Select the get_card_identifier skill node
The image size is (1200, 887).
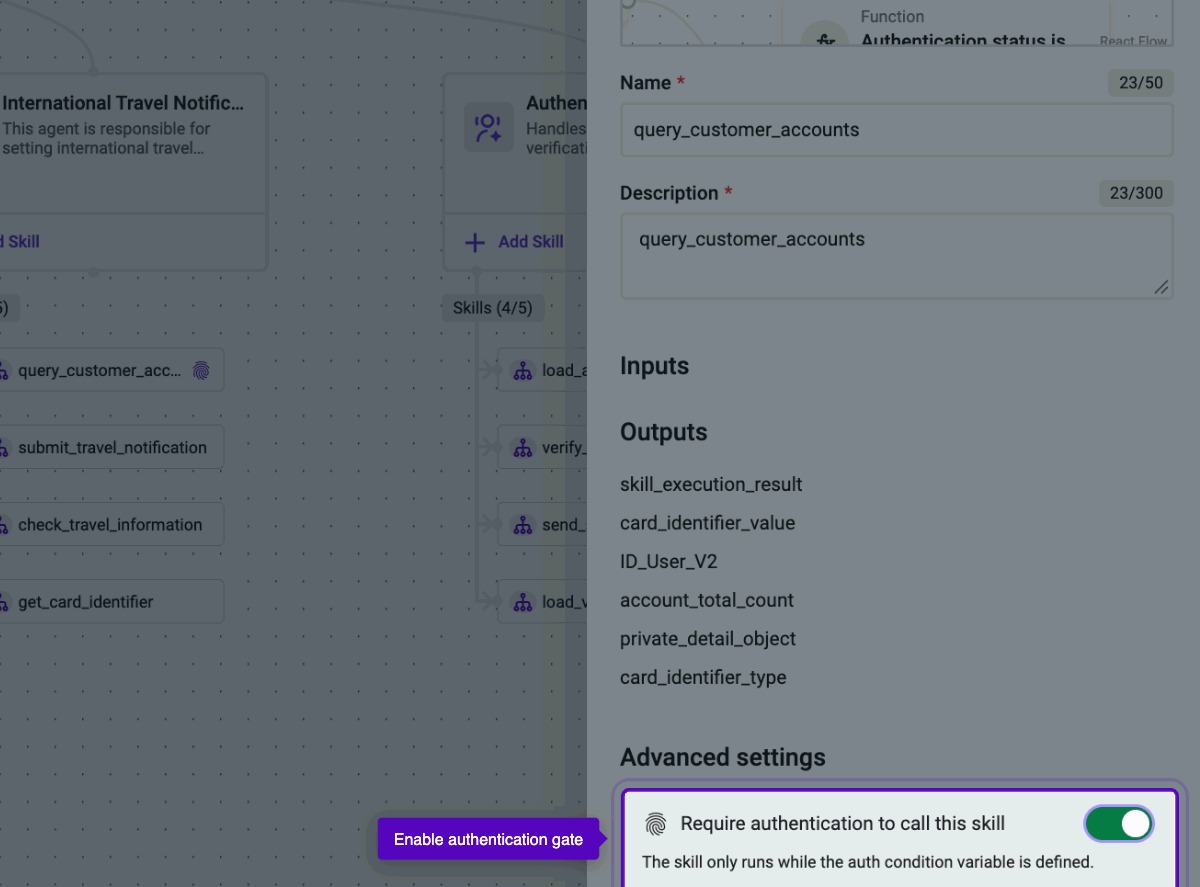point(110,601)
